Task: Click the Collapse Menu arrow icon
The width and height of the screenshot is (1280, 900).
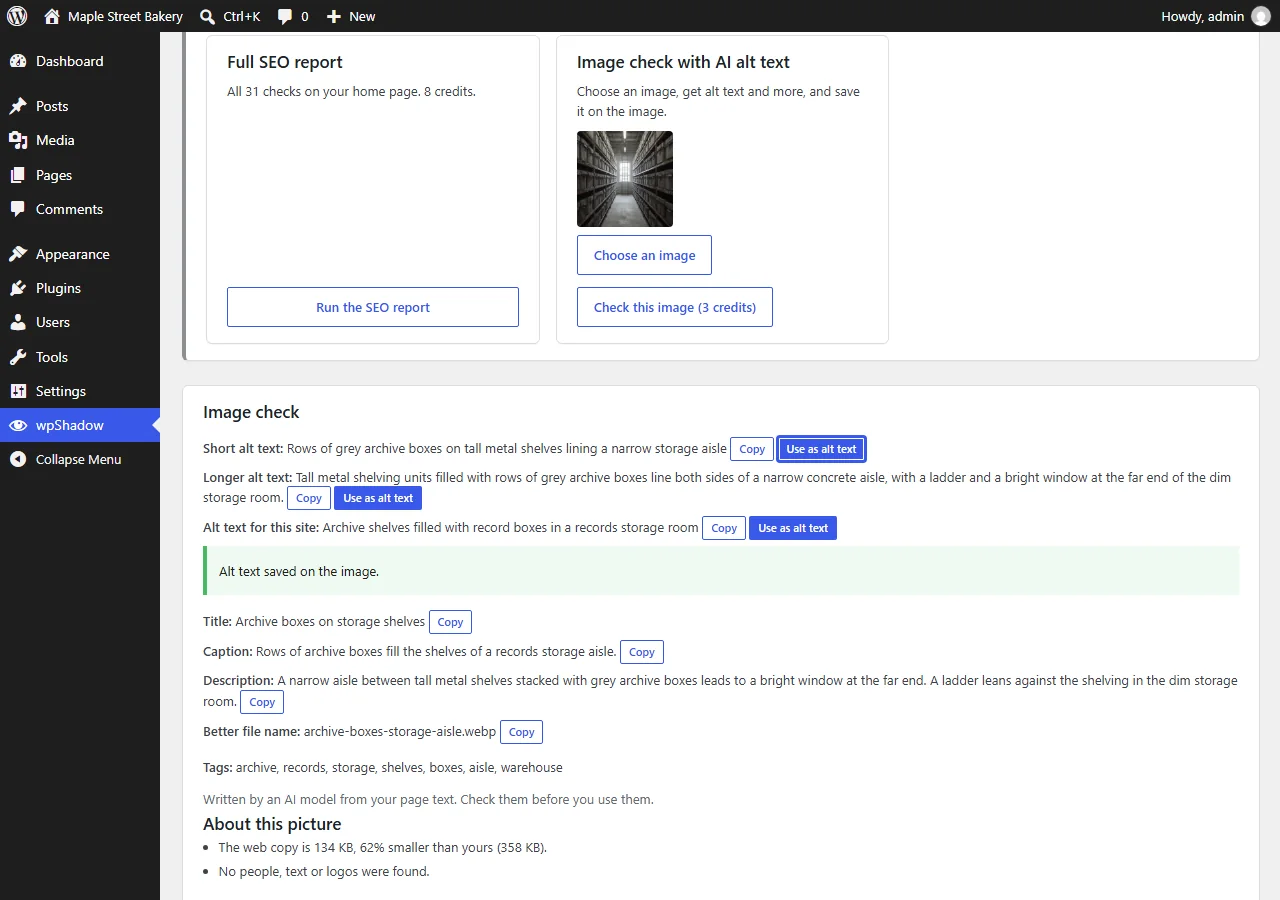Action: (18, 459)
